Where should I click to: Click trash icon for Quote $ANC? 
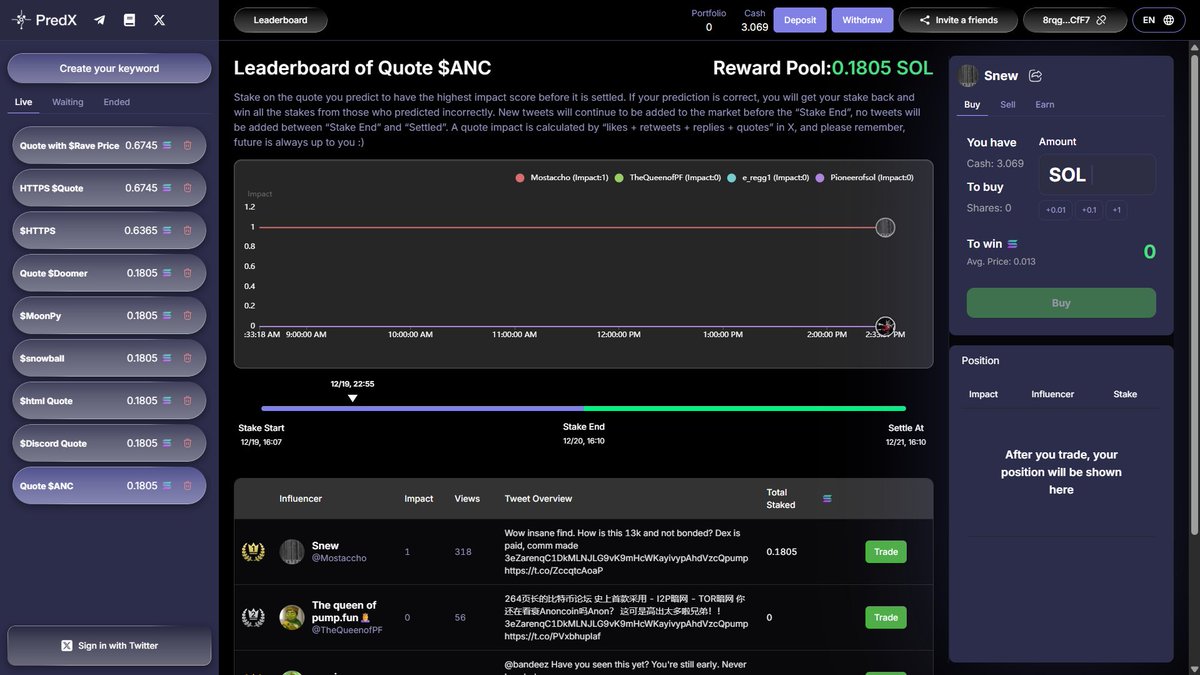tap(187, 486)
